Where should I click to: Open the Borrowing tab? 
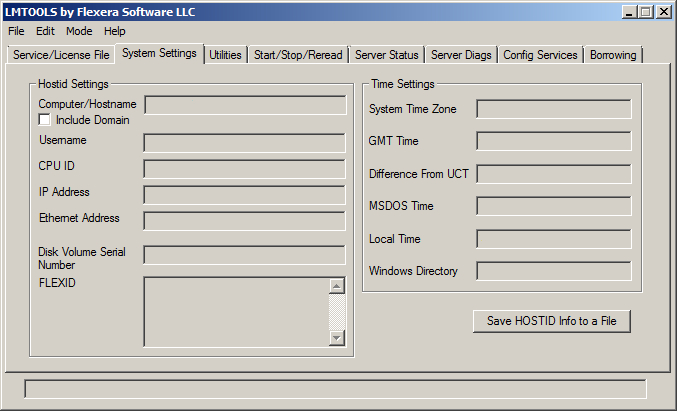click(613, 55)
